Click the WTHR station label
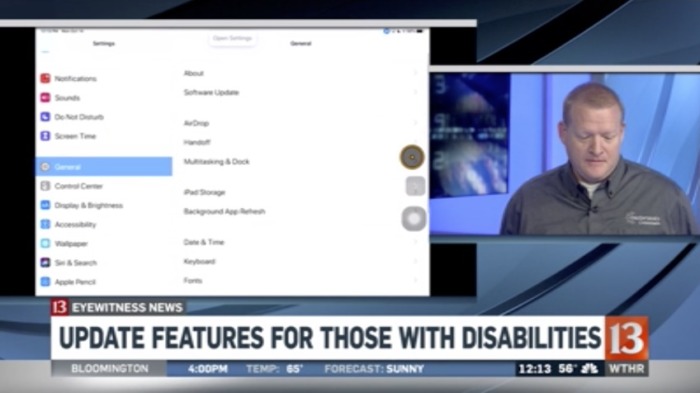The width and height of the screenshot is (700, 393). pos(626,369)
